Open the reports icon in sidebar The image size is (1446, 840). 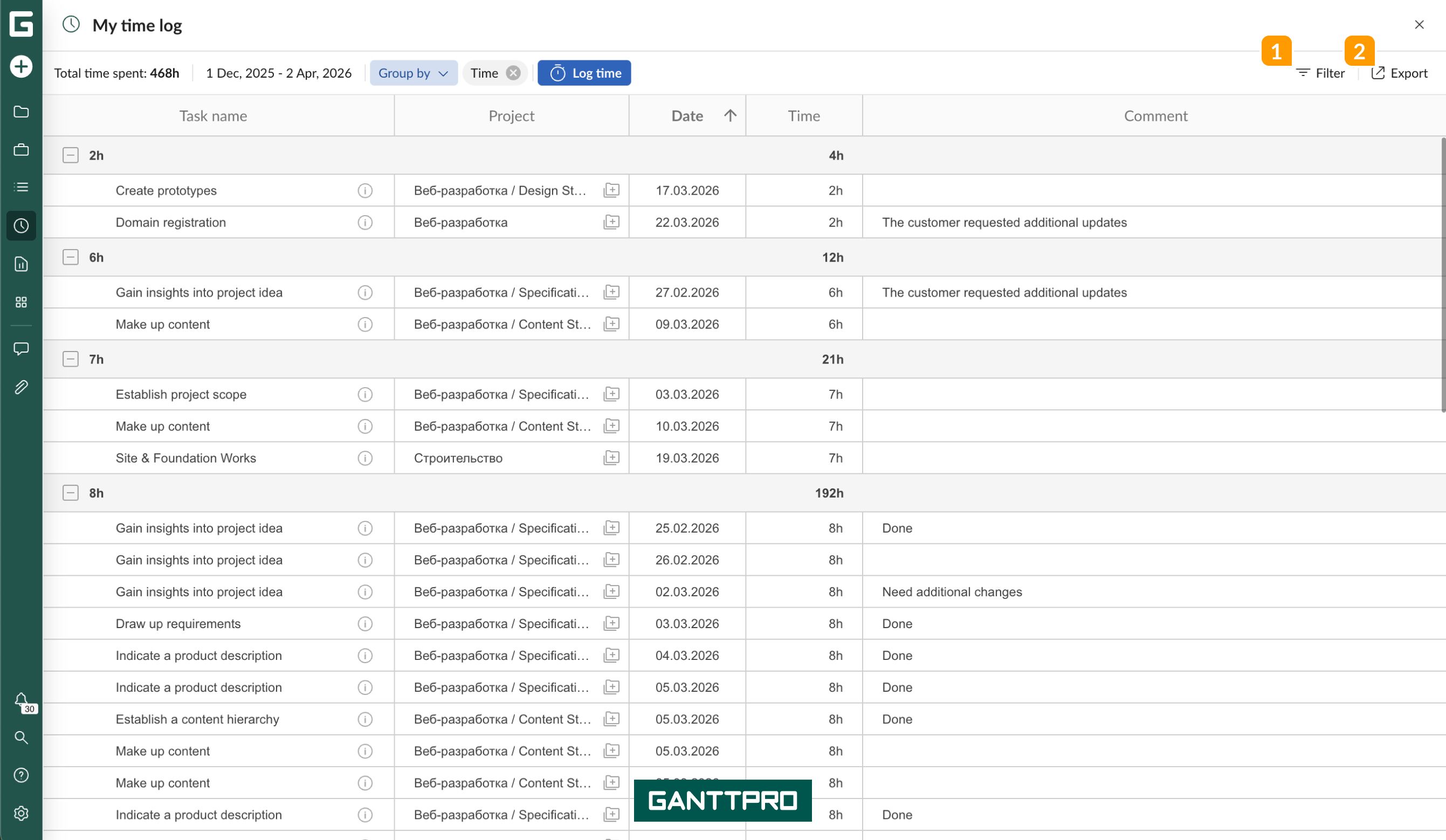(21, 264)
